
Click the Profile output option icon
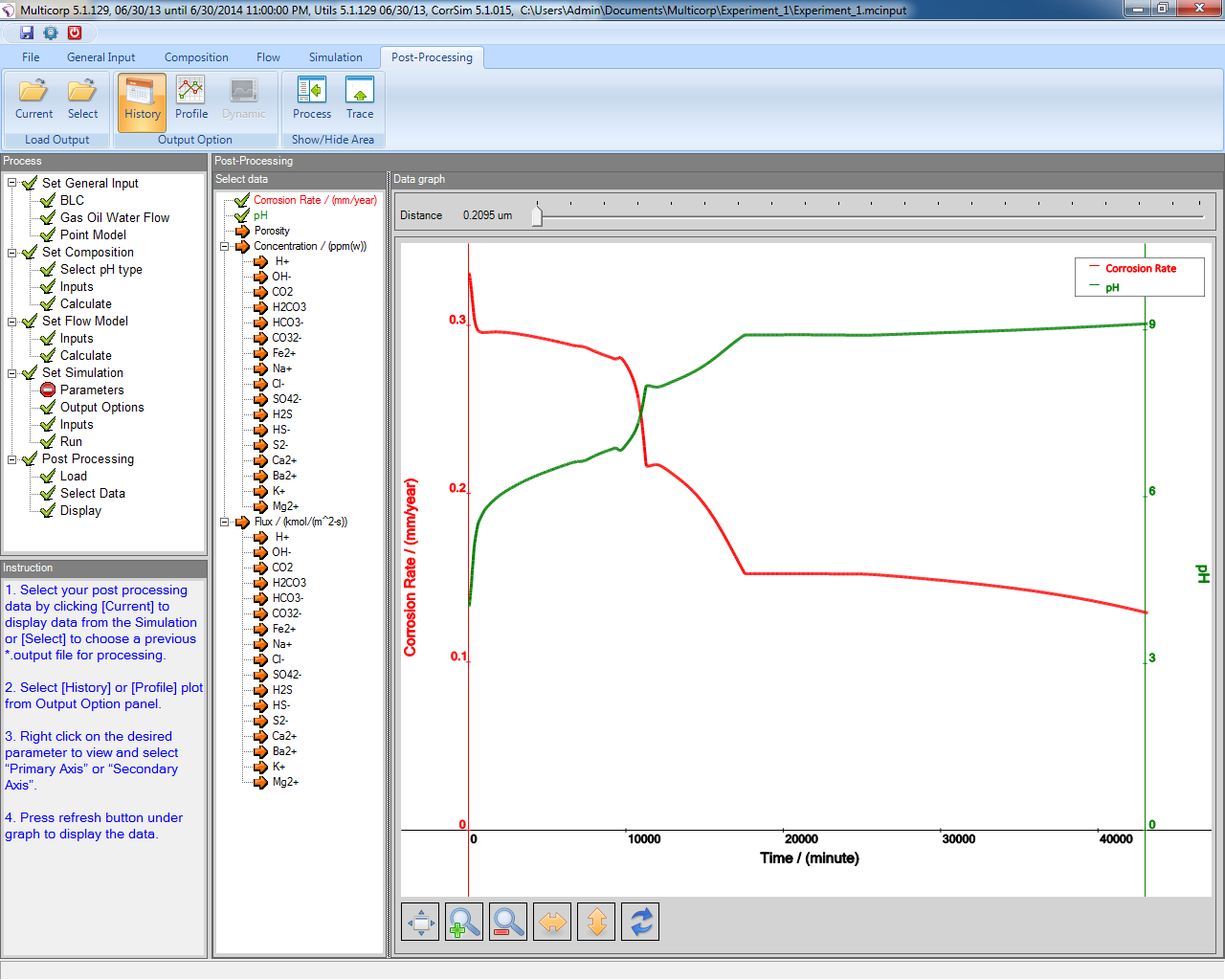[190, 99]
